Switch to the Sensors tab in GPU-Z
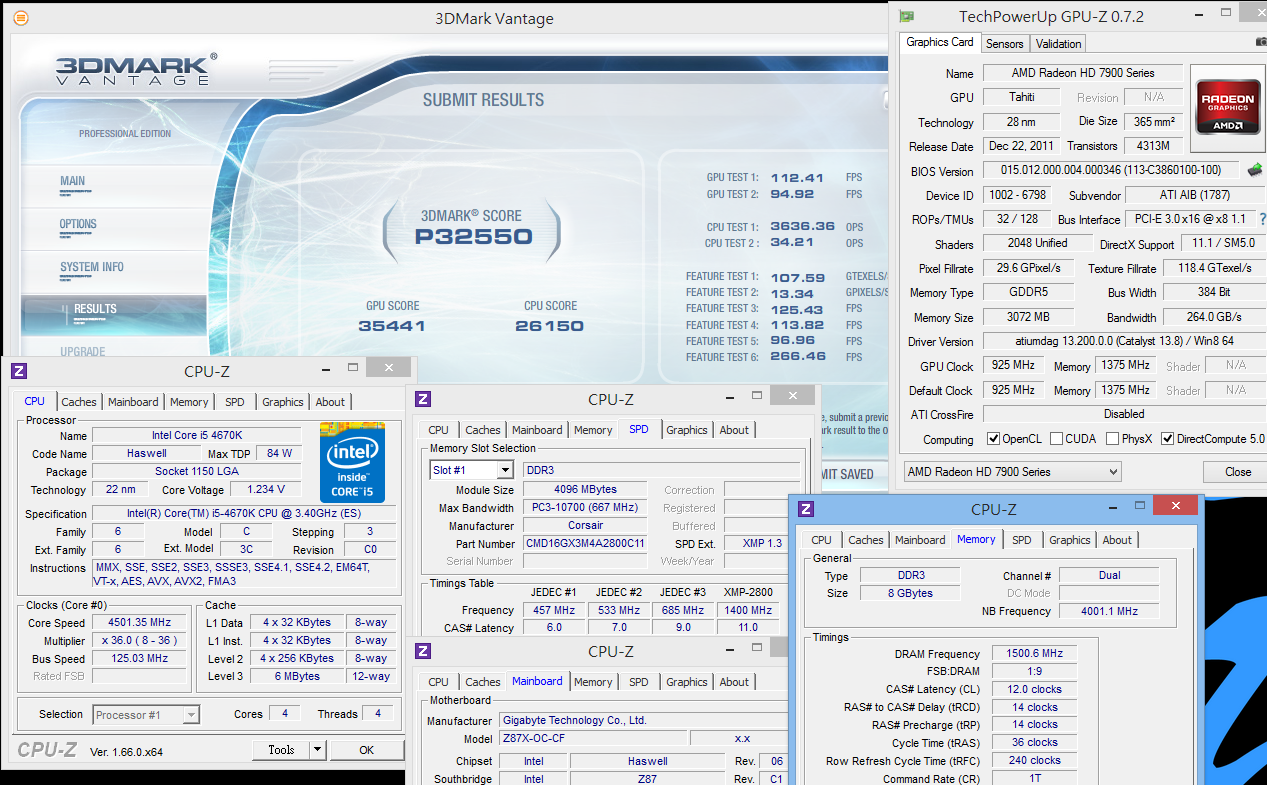Screen dimensions: 1267x785 [x=1004, y=44]
